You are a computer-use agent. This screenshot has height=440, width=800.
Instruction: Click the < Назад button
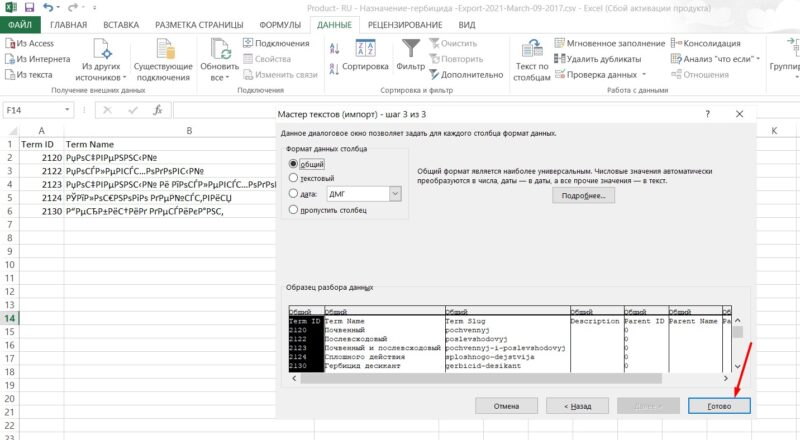pyautogui.click(x=578, y=406)
